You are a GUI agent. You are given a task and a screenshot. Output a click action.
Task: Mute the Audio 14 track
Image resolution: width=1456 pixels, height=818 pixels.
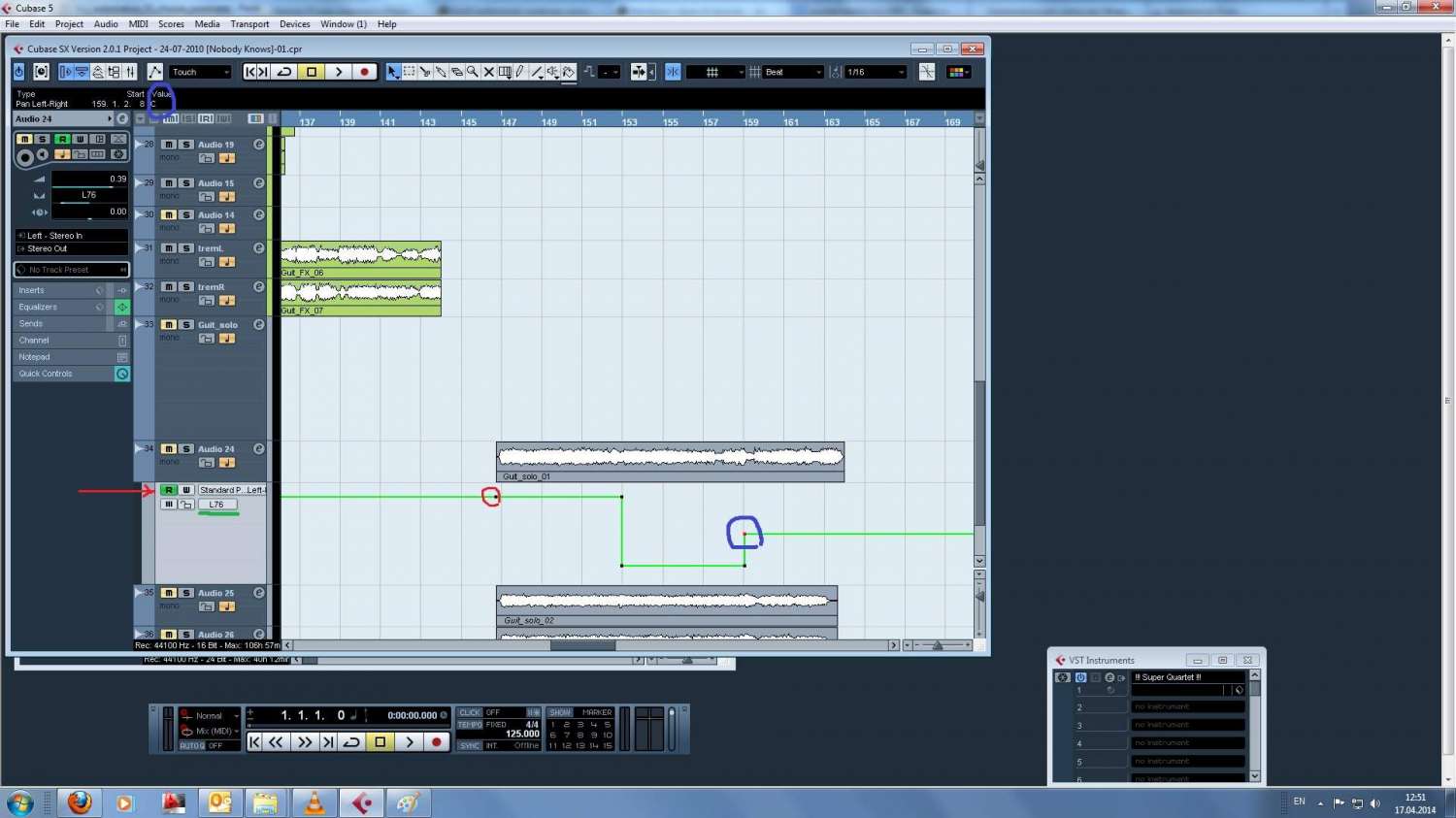[169, 215]
